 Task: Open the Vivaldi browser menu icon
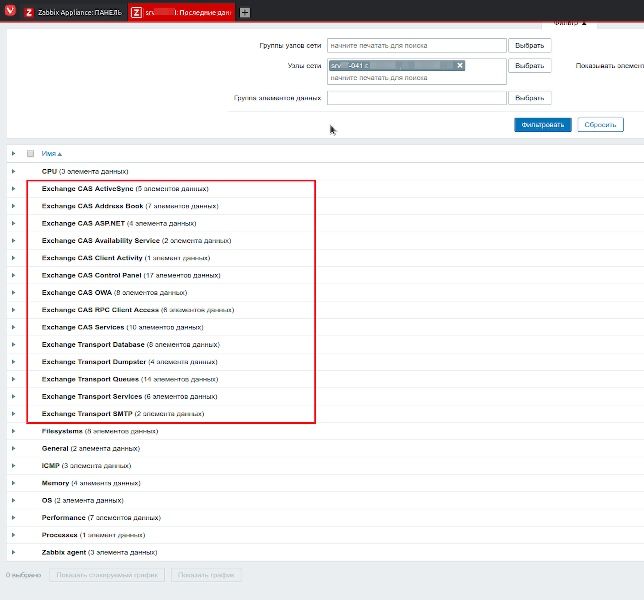(x=10, y=10)
